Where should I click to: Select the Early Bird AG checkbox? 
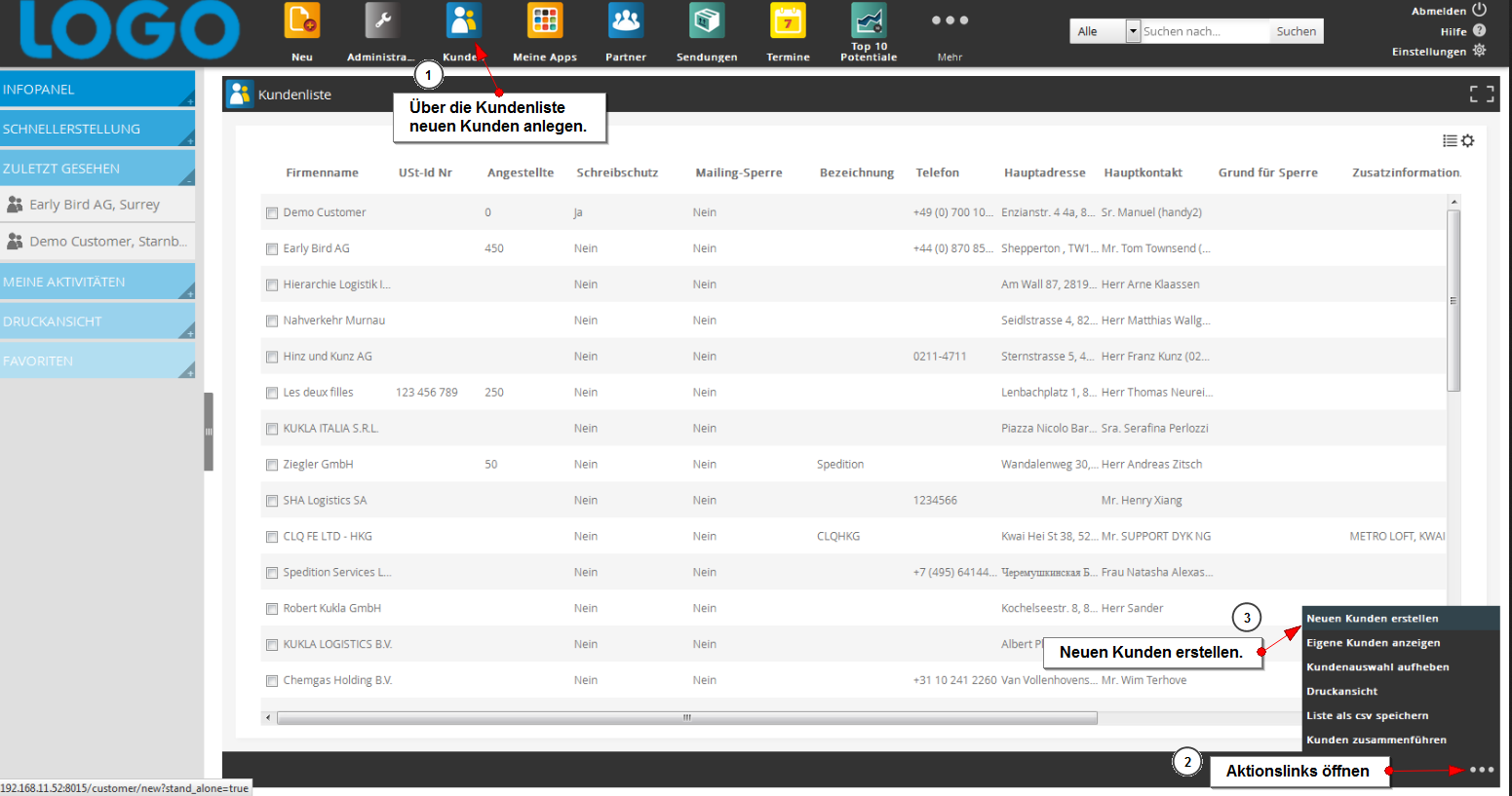click(x=272, y=248)
